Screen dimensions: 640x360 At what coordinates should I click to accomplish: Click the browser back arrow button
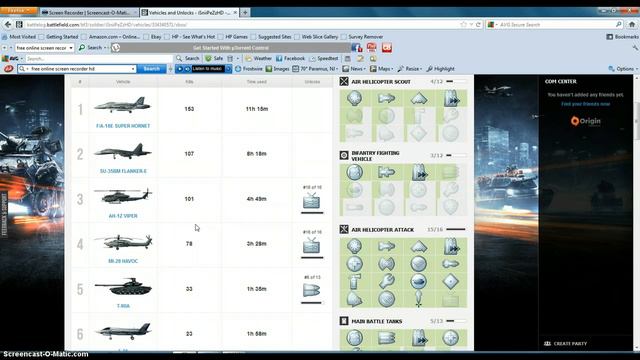pyautogui.click(x=8, y=24)
